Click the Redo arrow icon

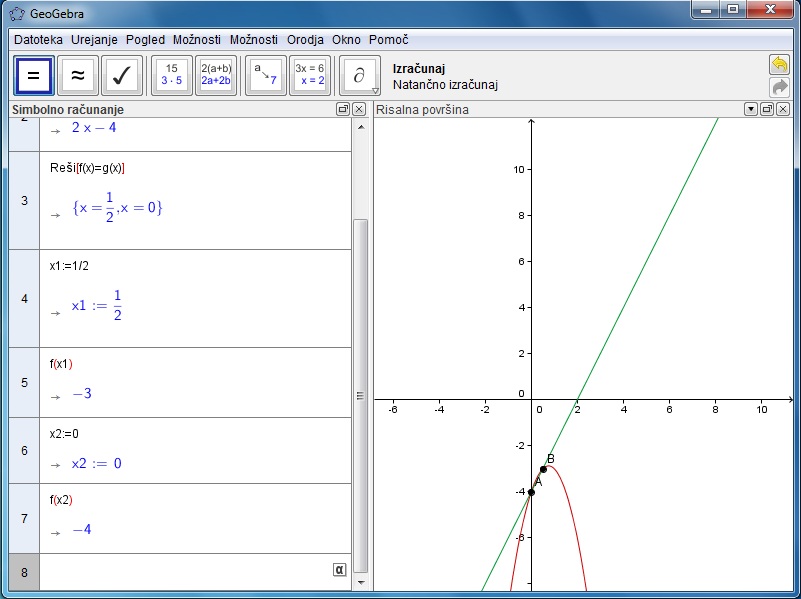click(x=779, y=87)
